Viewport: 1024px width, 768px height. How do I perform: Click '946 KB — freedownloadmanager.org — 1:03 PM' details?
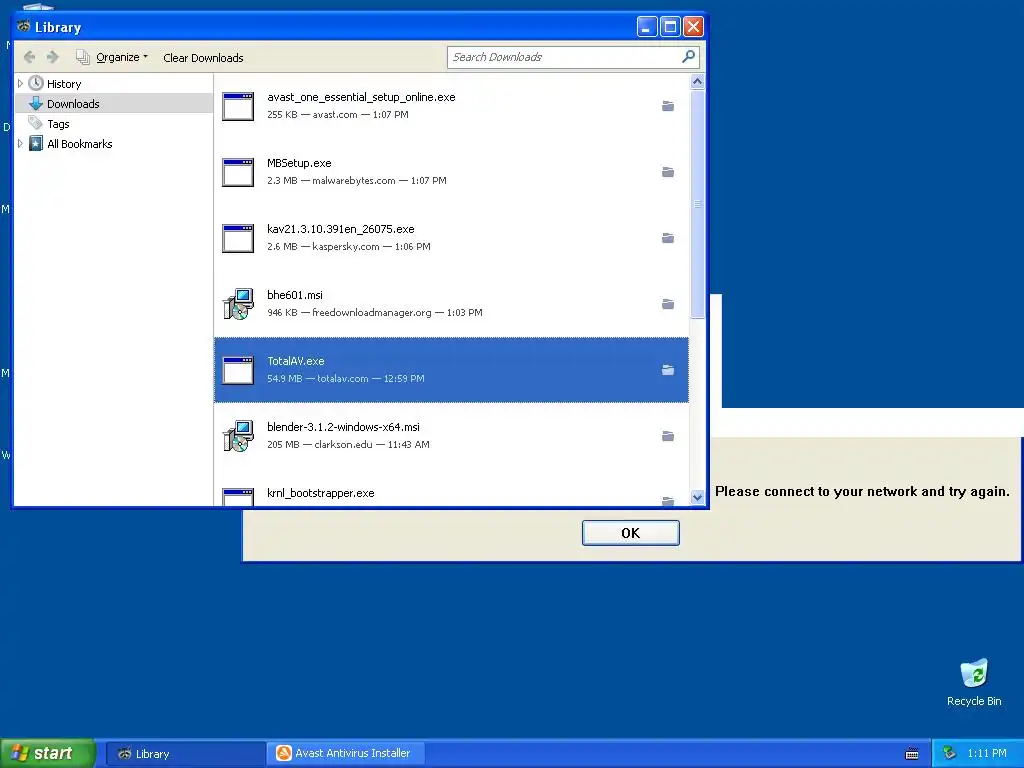[375, 313]
